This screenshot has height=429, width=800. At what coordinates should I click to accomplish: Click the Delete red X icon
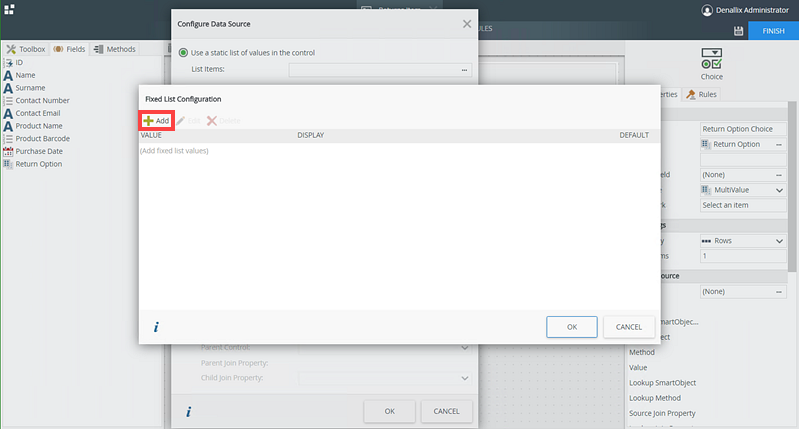(x=212, y=121)
